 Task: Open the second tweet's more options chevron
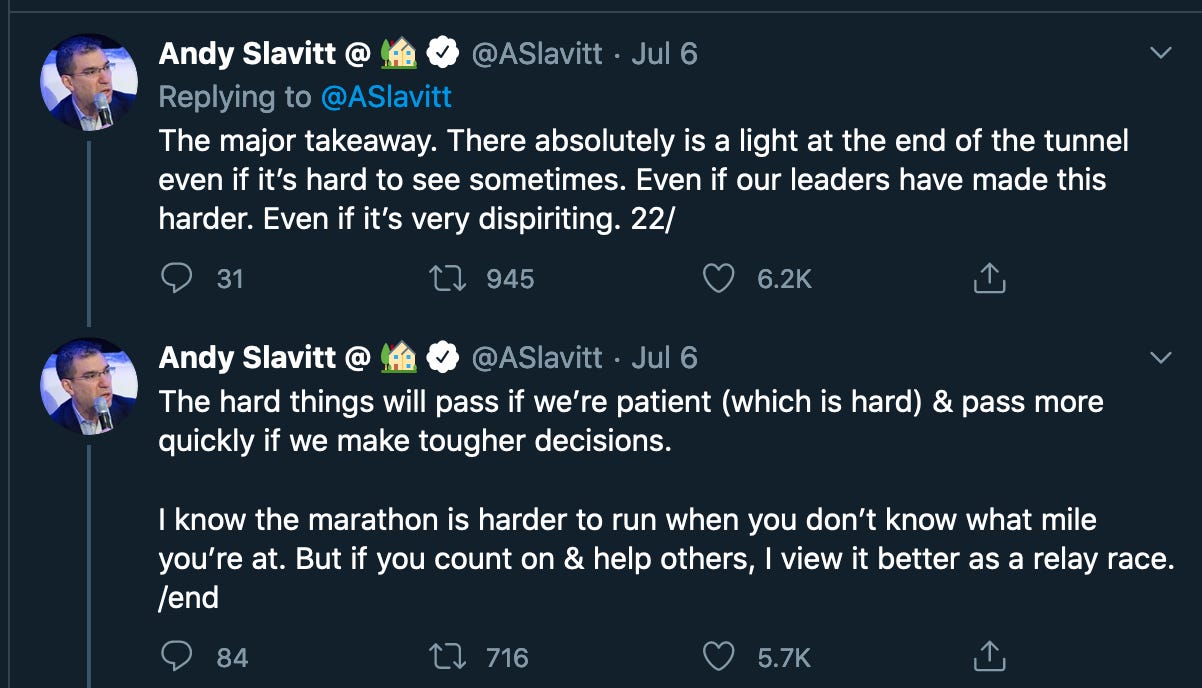(x=1160, y=357)
